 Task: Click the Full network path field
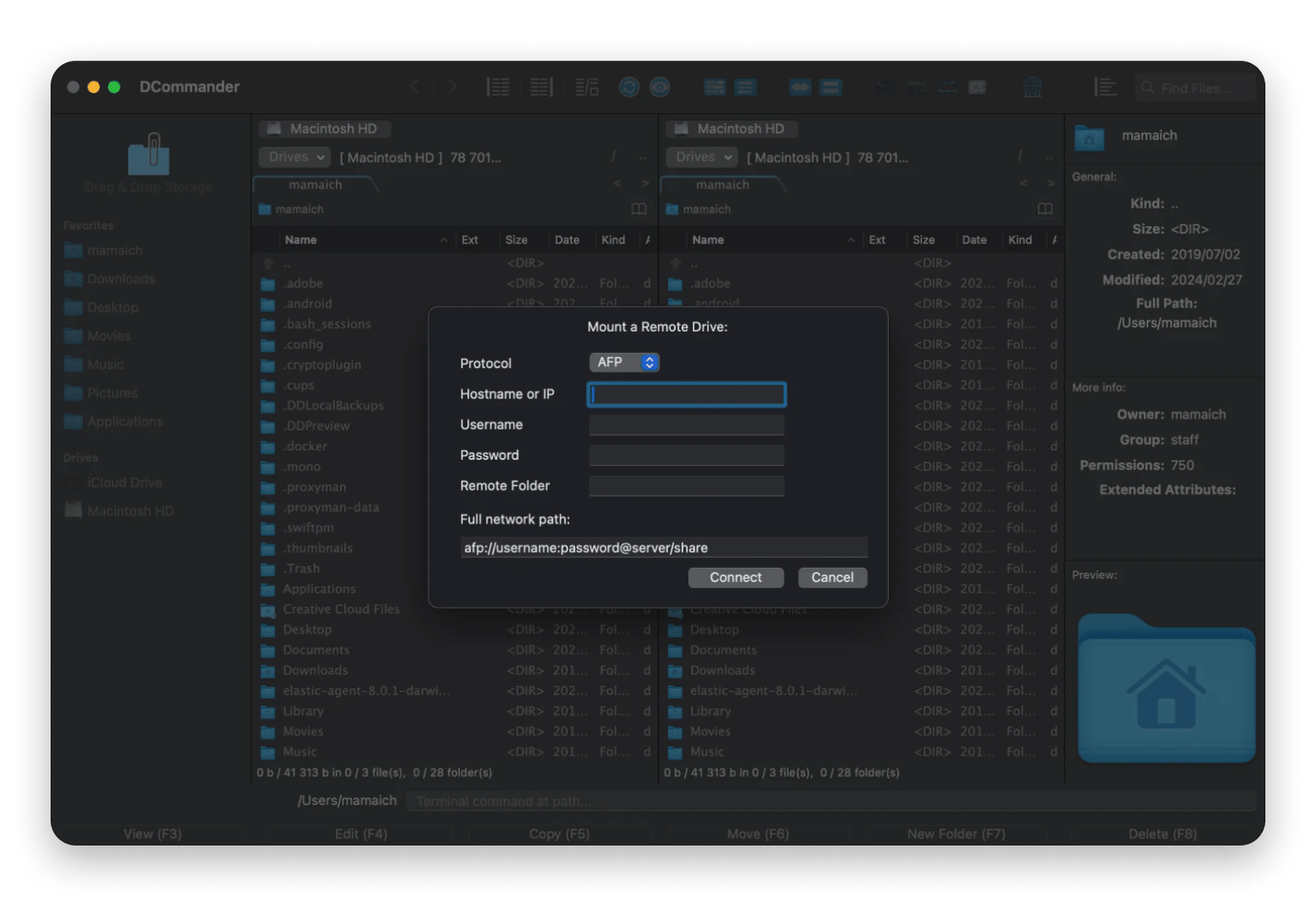[x=663, y=548]
